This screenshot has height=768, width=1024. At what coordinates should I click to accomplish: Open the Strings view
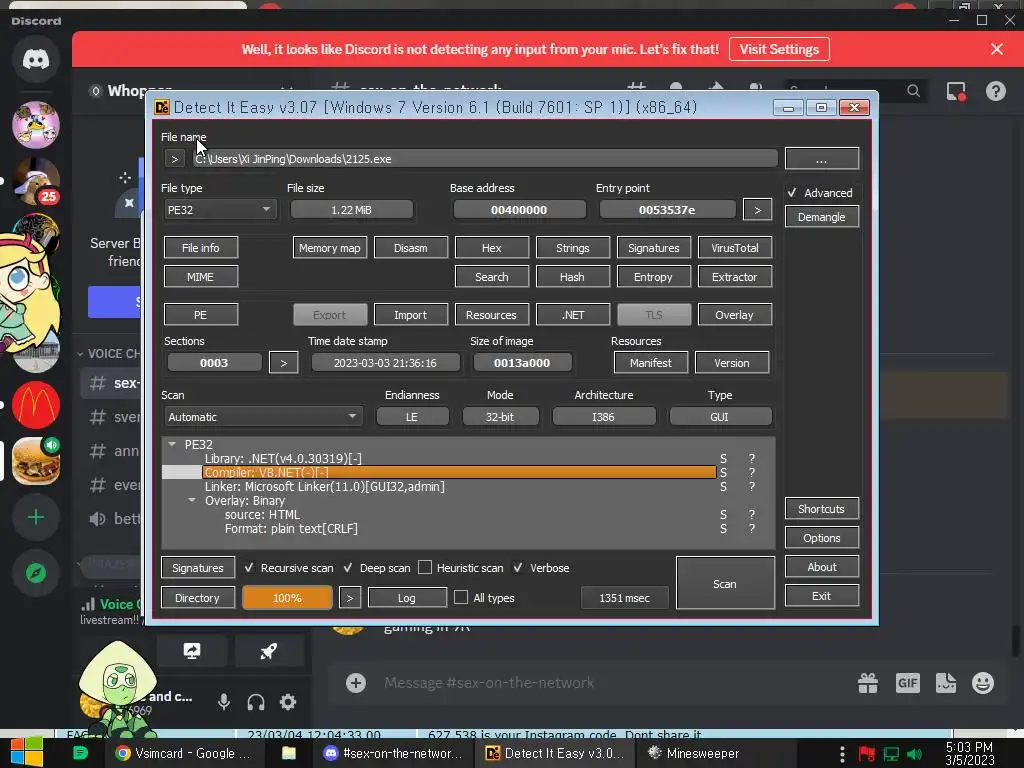coord(573,248)
